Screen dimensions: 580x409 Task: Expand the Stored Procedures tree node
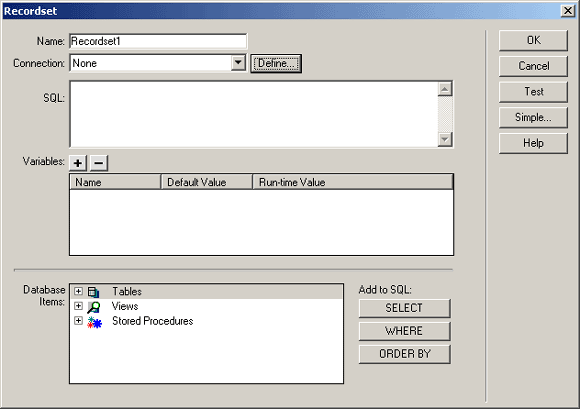tap(78, 321)
